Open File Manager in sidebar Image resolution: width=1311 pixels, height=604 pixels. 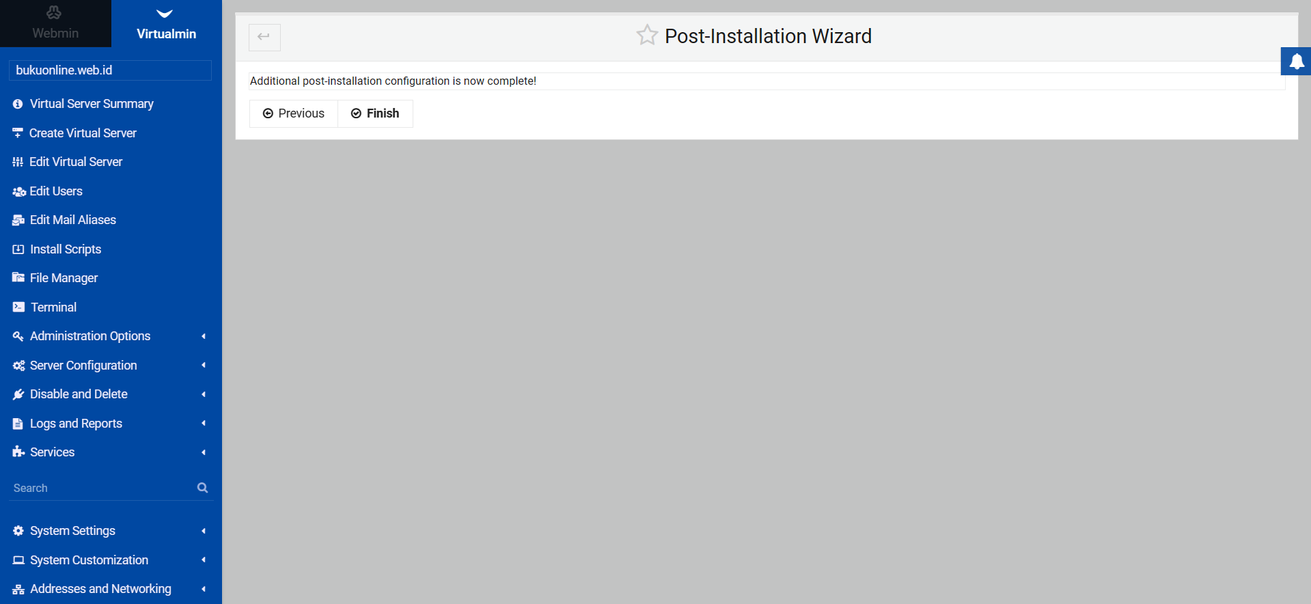click(63, 278)
